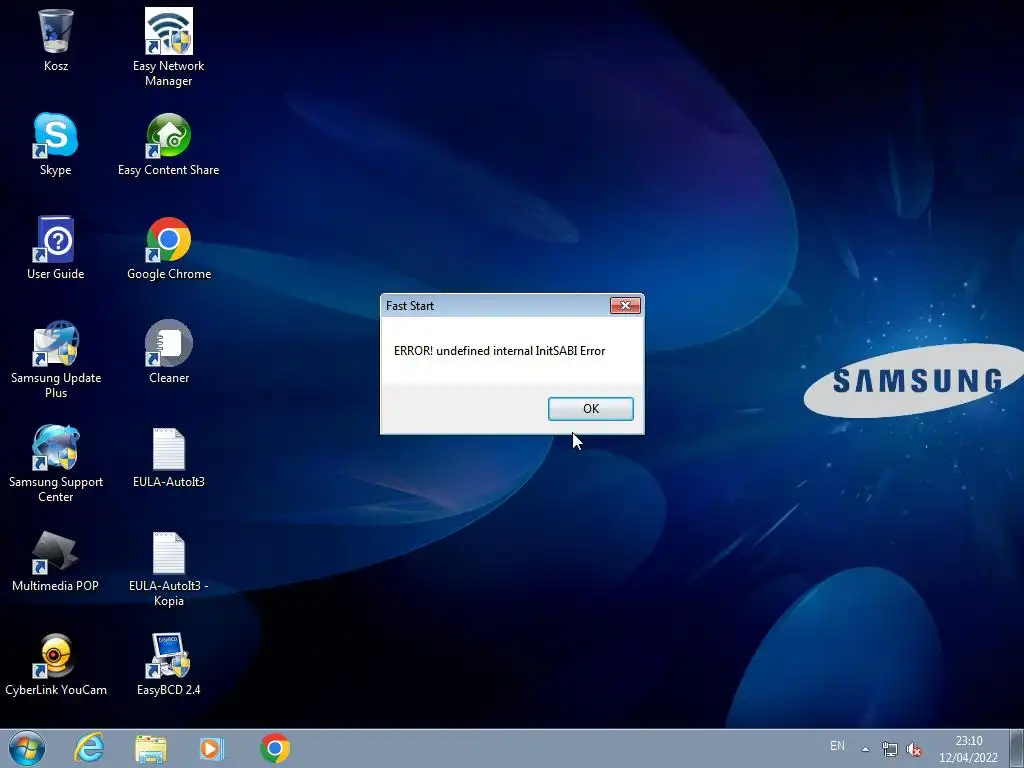This screenshot has width=1024, height=768.
Task: Show hidden tray icons arrow
Action: pos(865,749)
